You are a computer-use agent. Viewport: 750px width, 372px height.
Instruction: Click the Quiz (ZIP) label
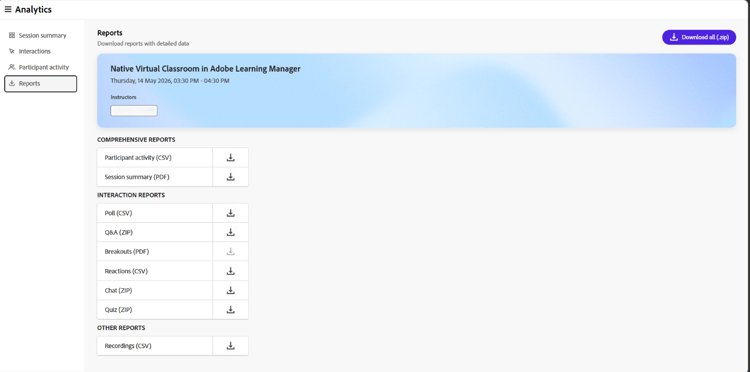point(118,310)
